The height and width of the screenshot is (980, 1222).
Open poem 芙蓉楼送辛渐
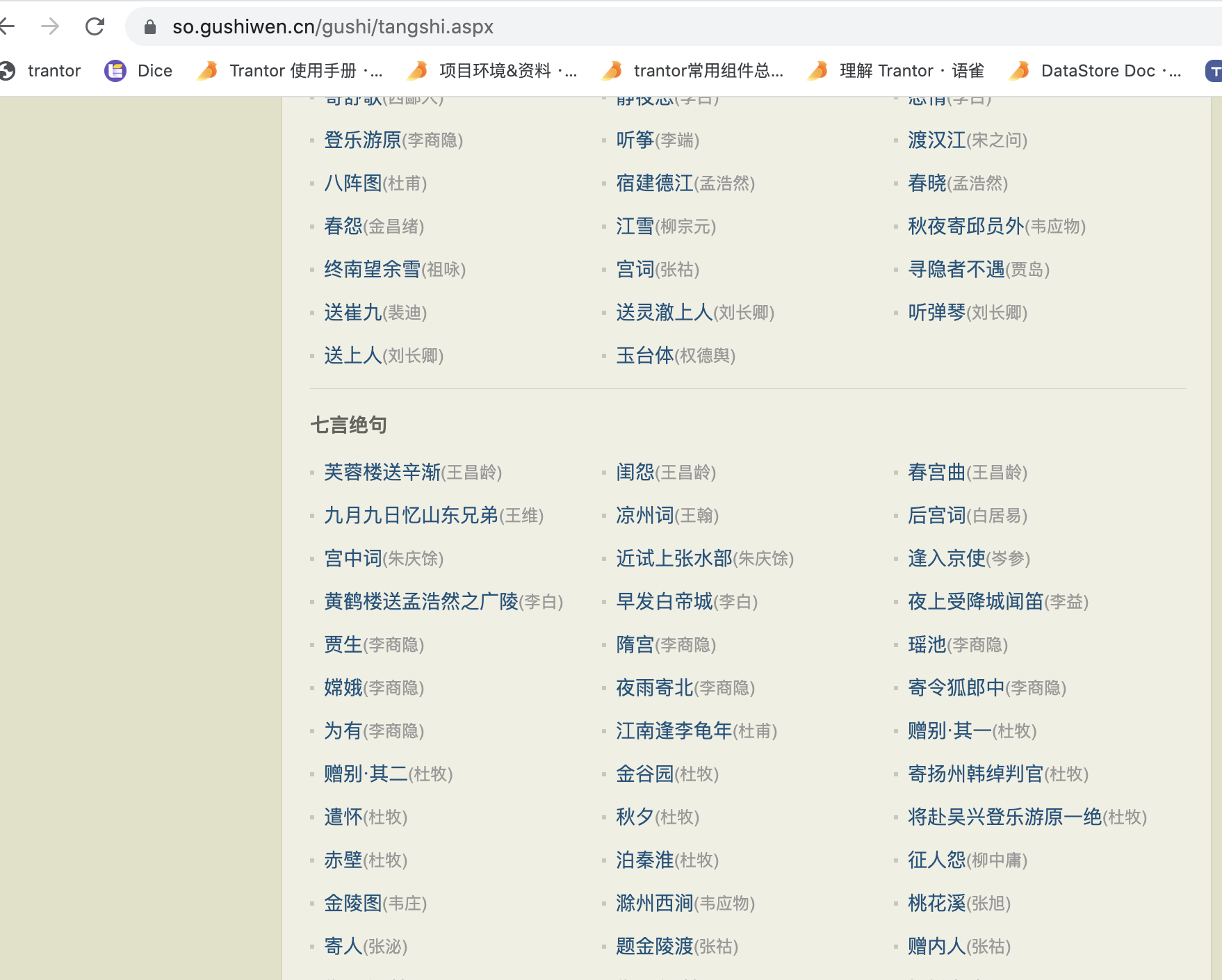382,473
